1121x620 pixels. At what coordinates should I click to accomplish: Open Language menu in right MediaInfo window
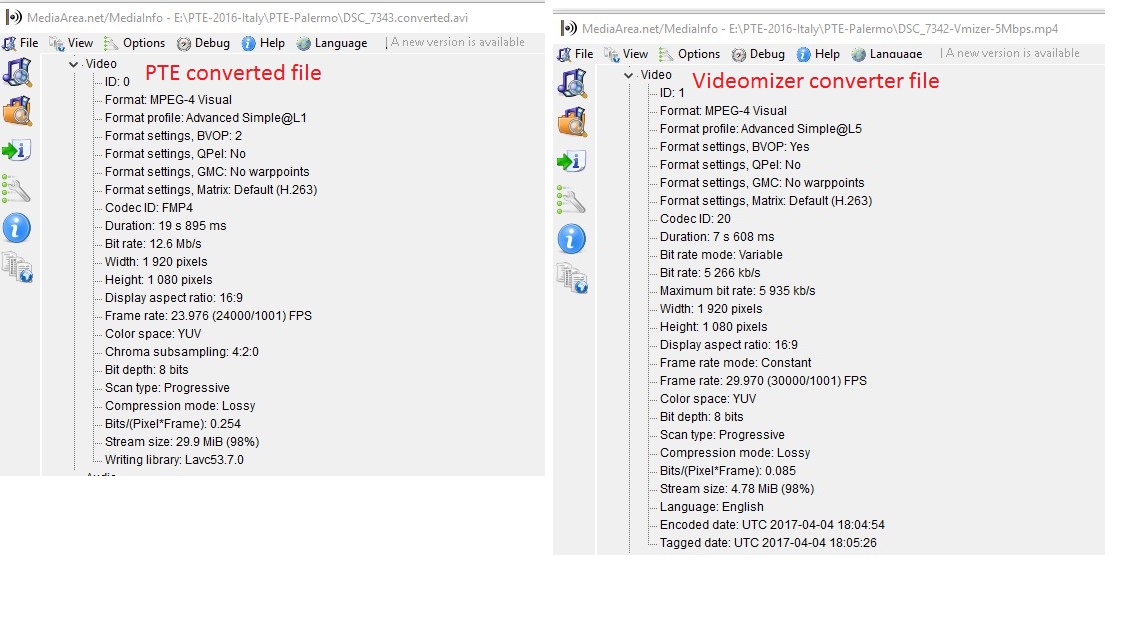click(887, 54)
